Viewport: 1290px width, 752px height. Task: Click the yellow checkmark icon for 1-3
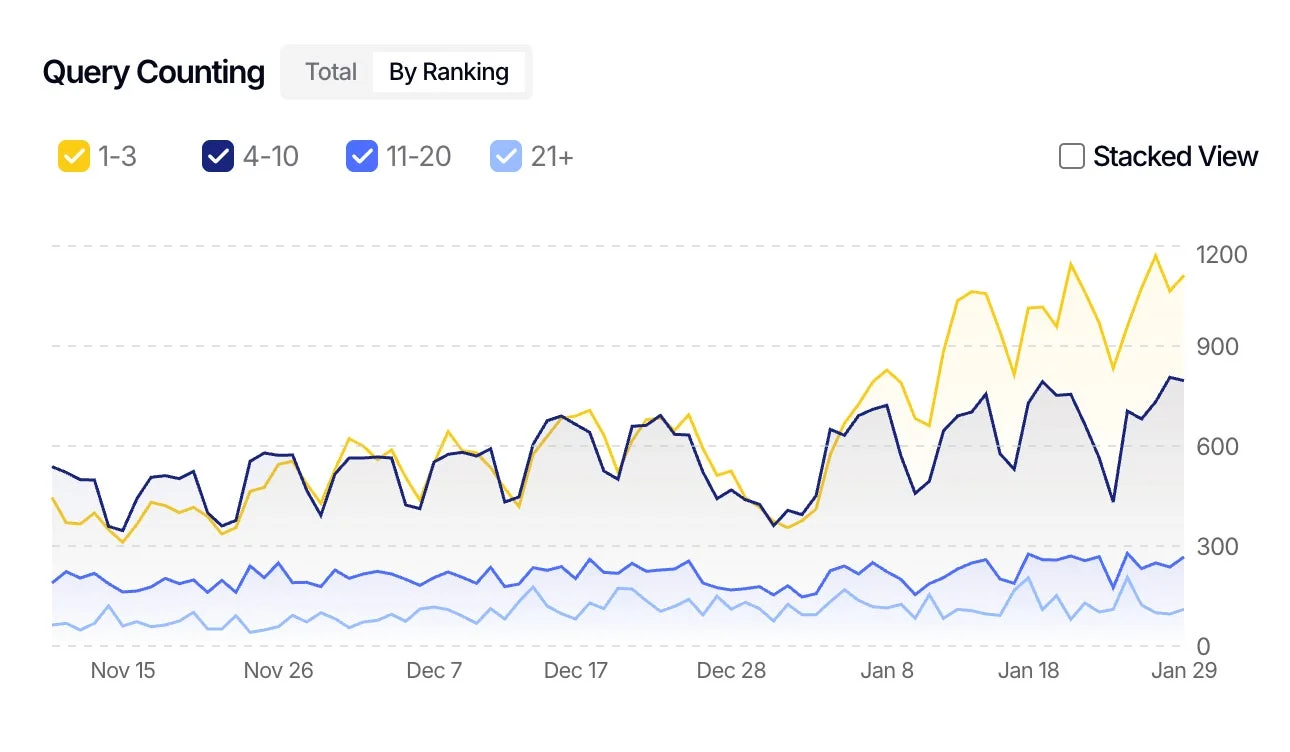[x=72, y=156]
